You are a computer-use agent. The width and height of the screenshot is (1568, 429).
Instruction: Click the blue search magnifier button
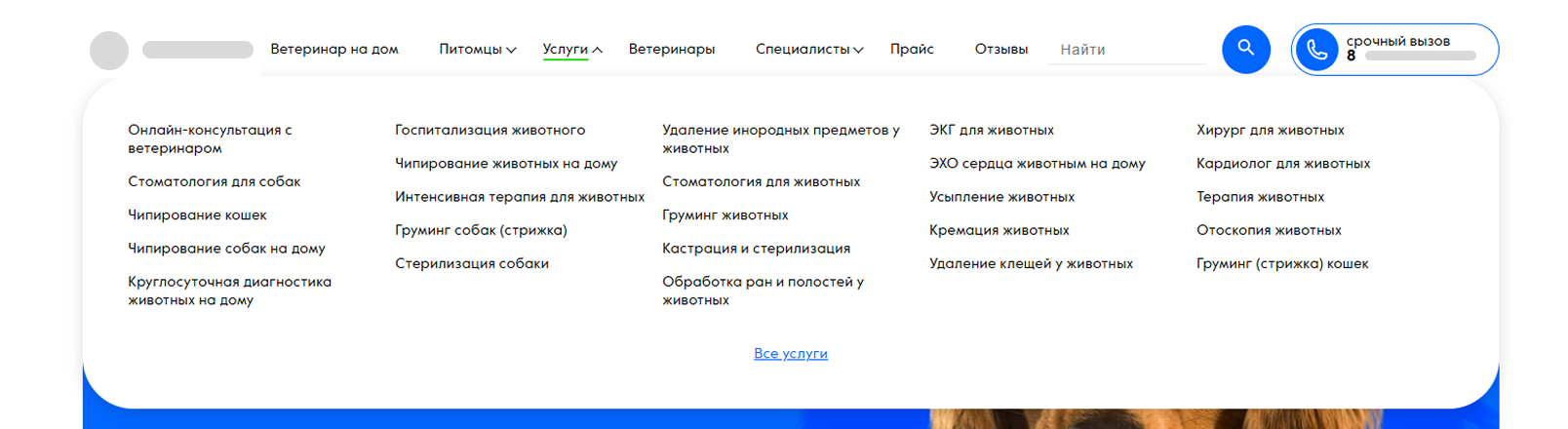[1245, 49]
